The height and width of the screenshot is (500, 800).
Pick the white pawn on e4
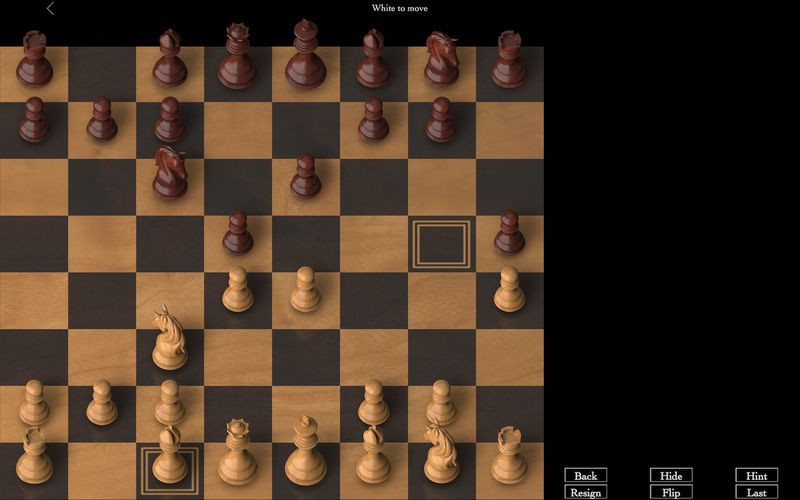pos(306,289)
